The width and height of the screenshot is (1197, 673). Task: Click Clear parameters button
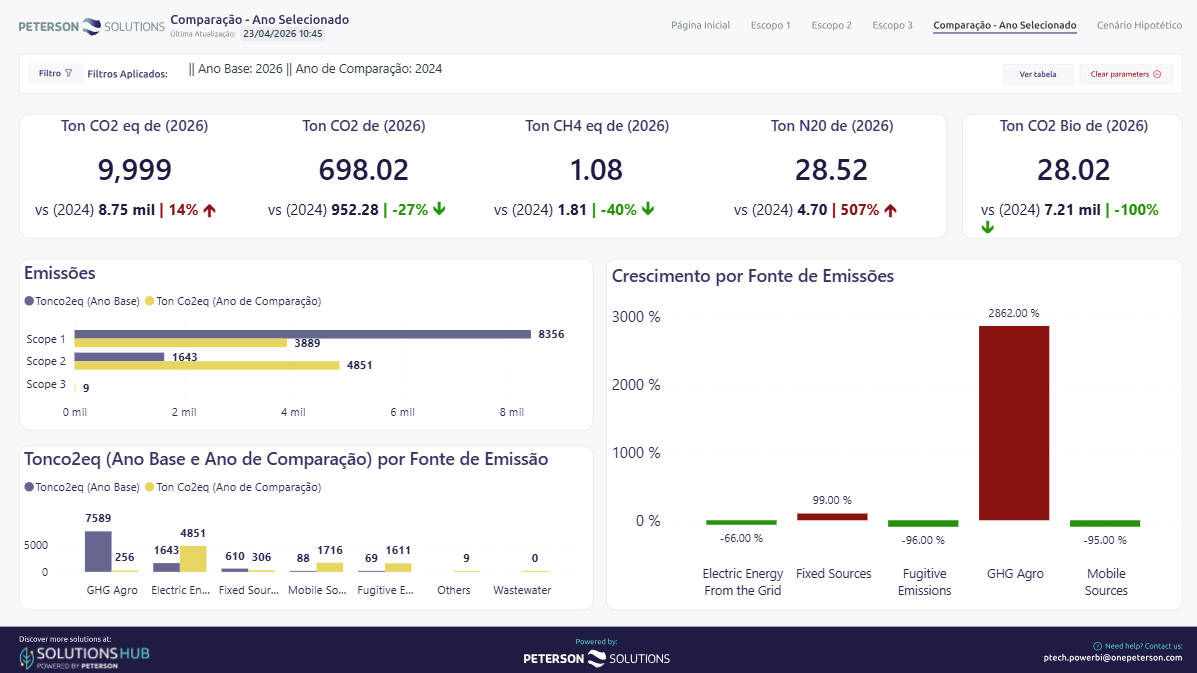[x=1125, y=74]
